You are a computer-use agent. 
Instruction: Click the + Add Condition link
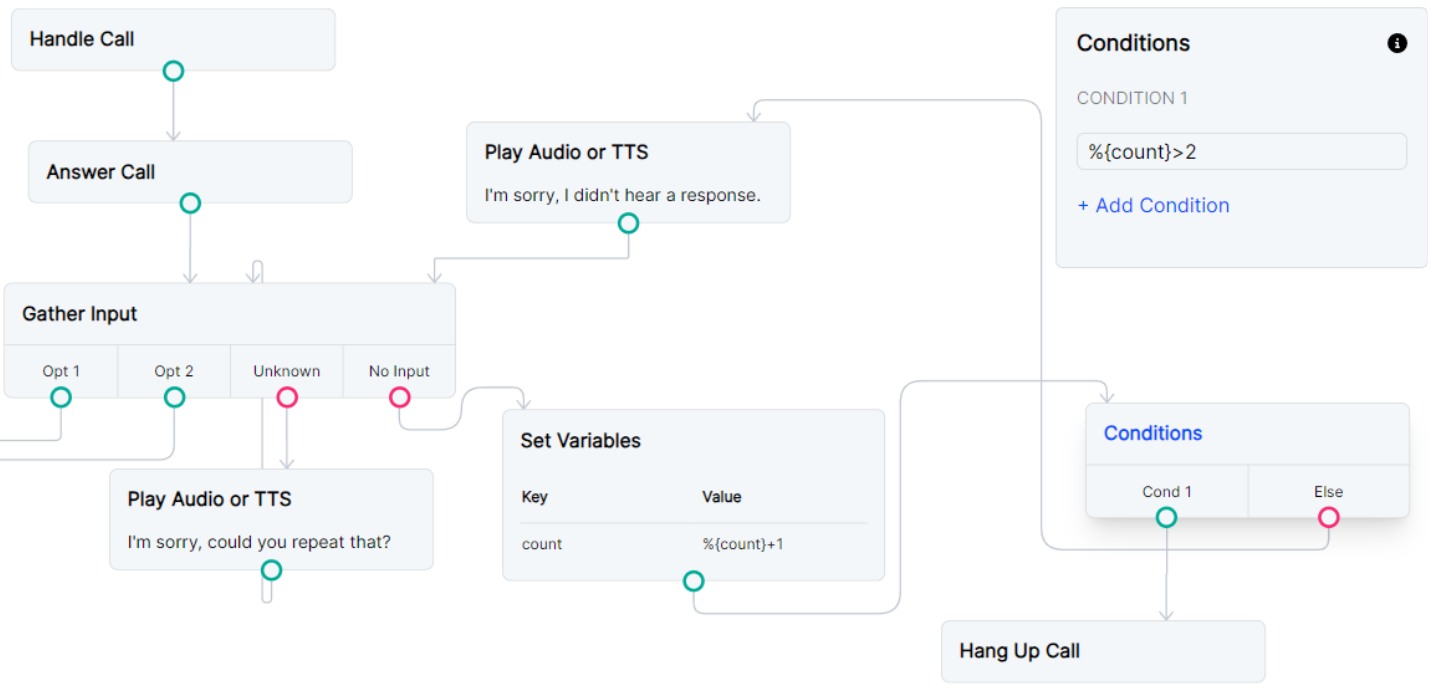(x=1153, y=205)
